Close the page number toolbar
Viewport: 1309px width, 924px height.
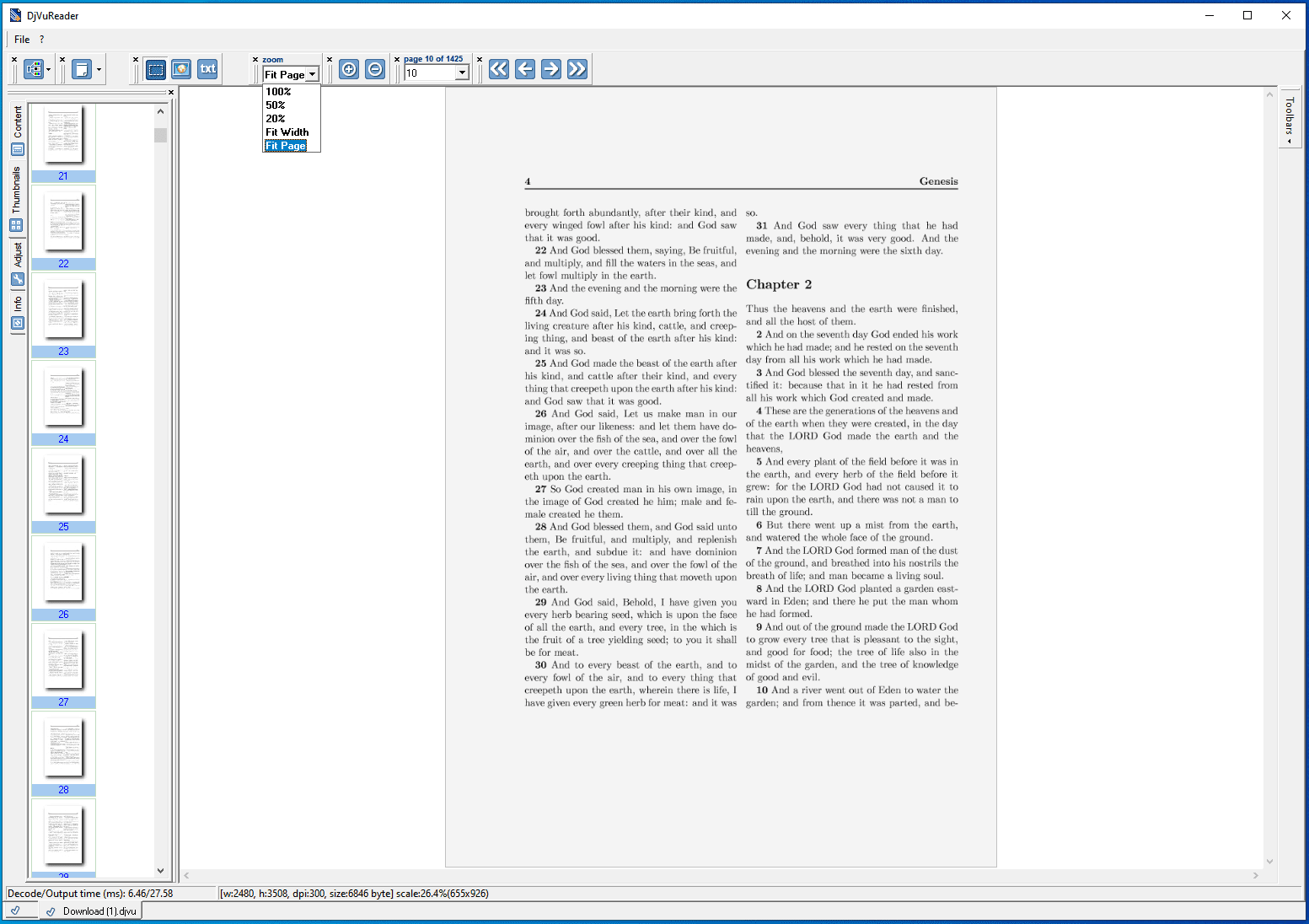pyautogui.click(x=397, y=59)
